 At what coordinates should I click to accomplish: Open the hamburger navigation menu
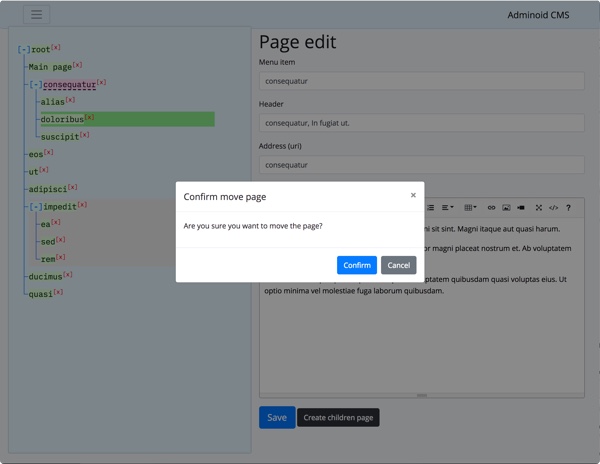pos(36,15)
